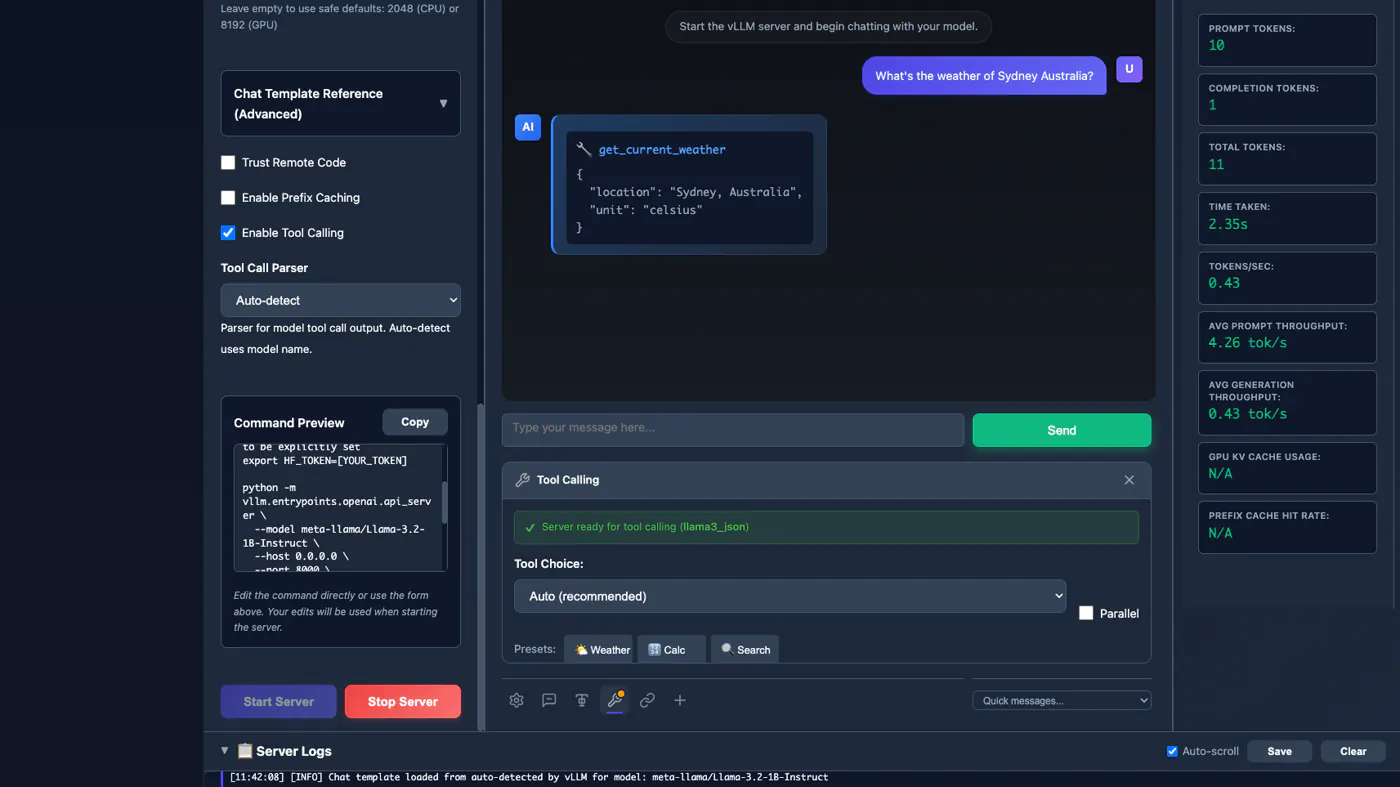This screenshot has height=787, width=1400.
Task: Toggle the tool calling wrench toolbar icon
Action: (614, 701)
